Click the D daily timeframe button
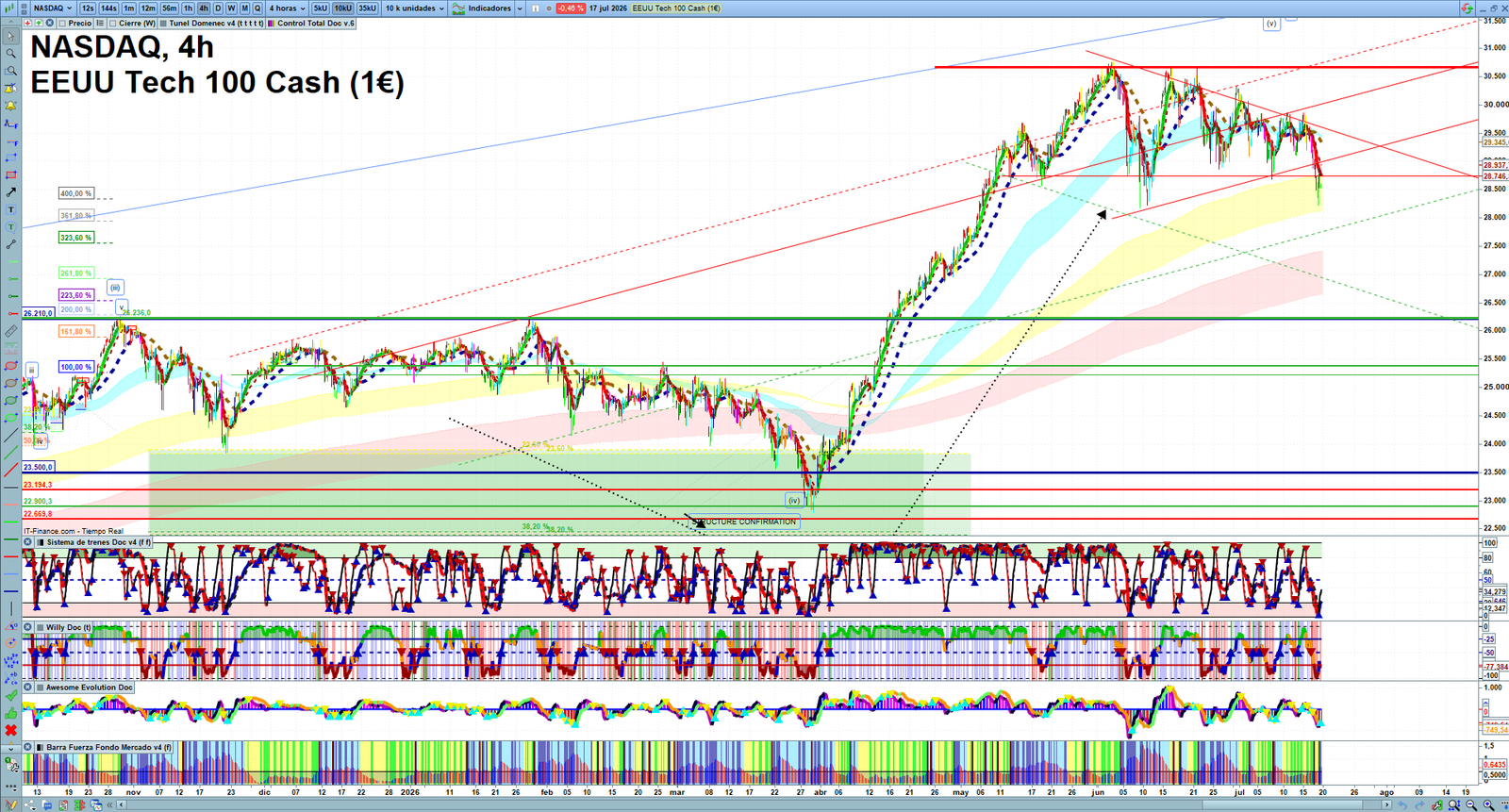This screenshot has height=812, width=1509. click(218, 8)
